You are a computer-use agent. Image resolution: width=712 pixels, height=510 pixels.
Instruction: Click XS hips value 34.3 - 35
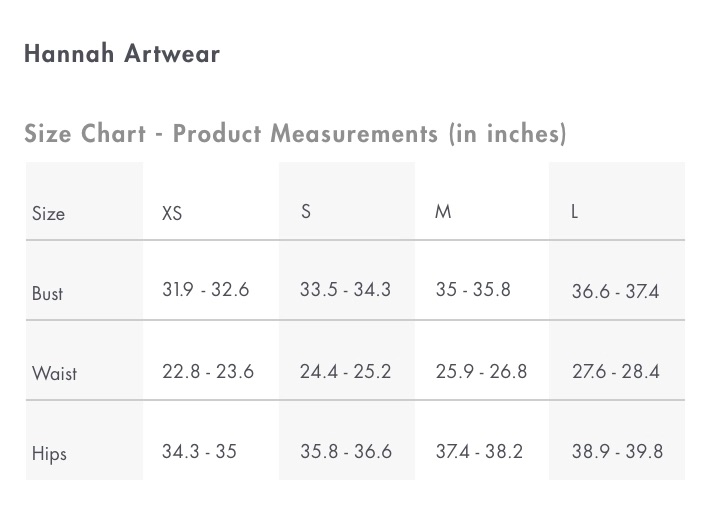pyautogui.click(x=199, y=451)
